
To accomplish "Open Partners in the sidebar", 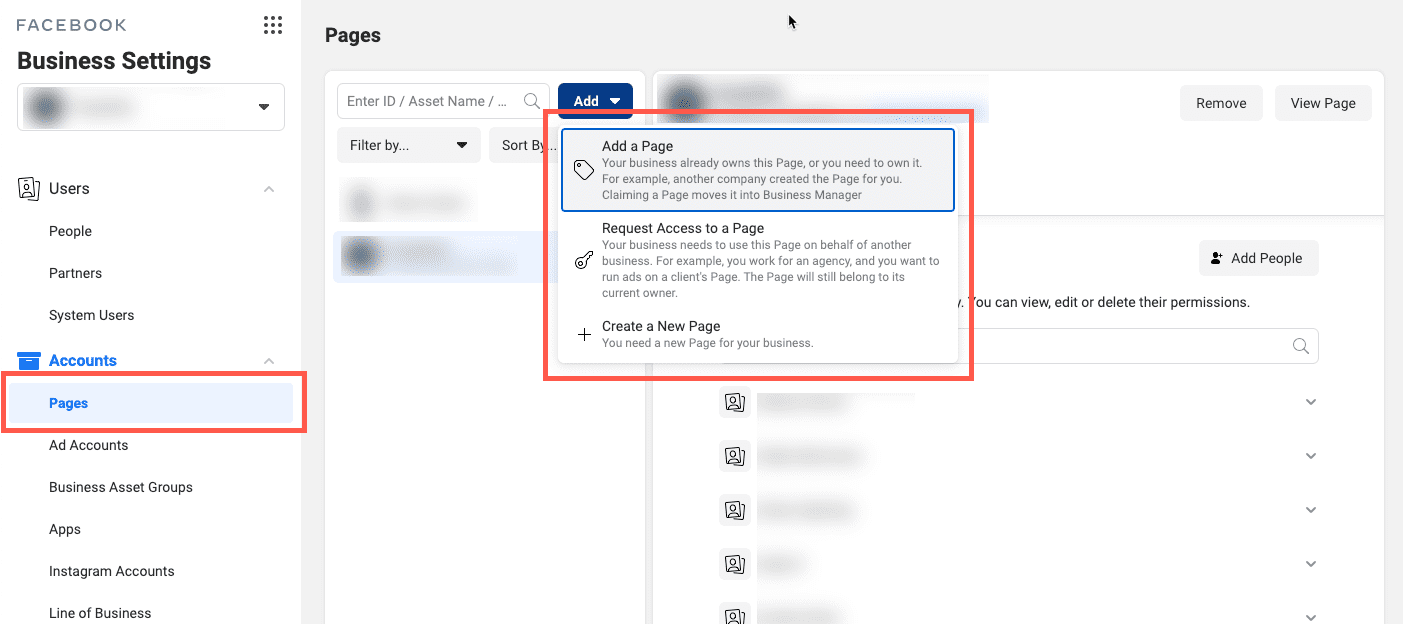I will point(75,273).
